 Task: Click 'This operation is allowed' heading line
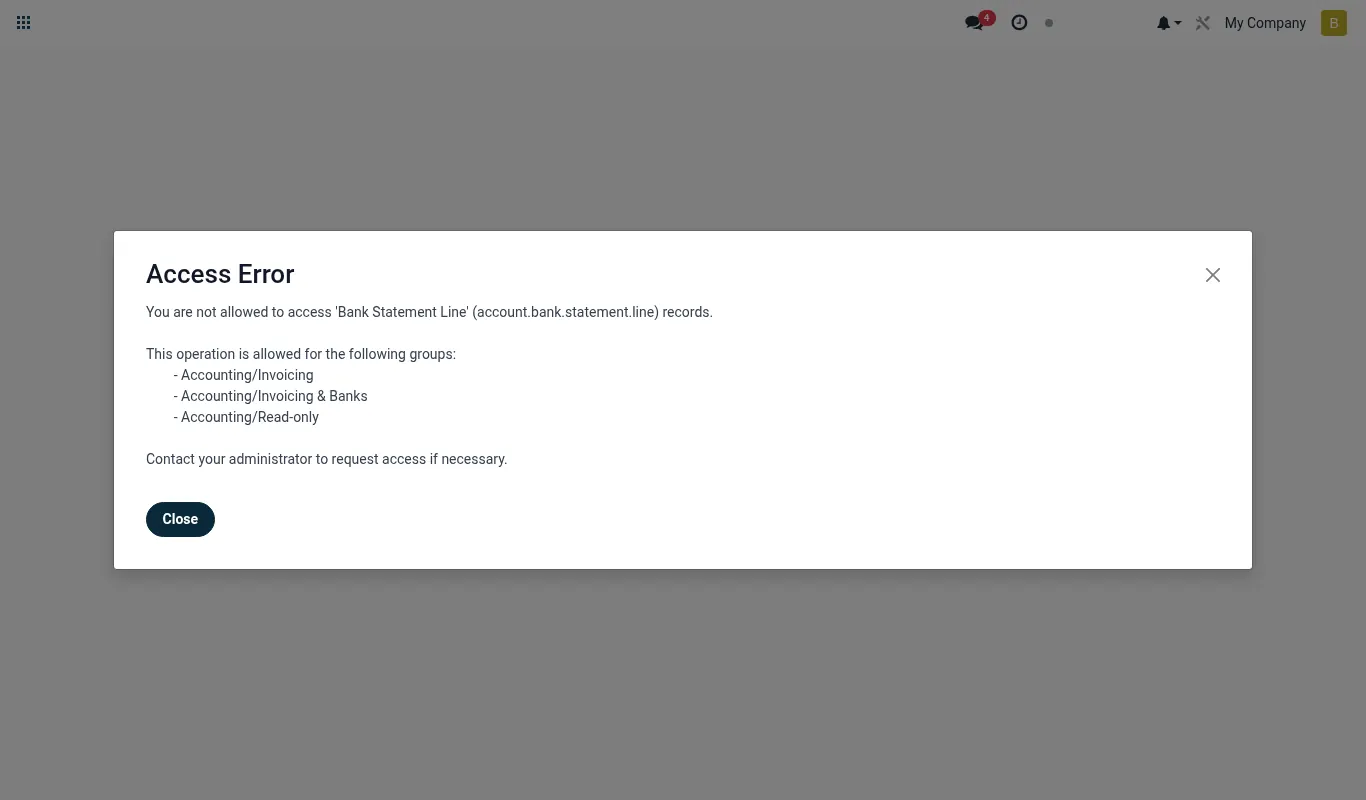(x=301, y=354)
